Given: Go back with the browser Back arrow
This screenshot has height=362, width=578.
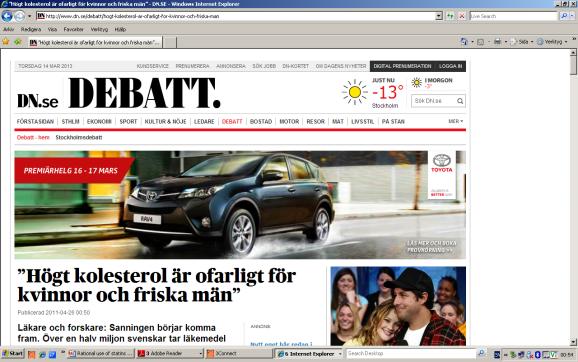Looking at the screenshot, I should [7, 16].
